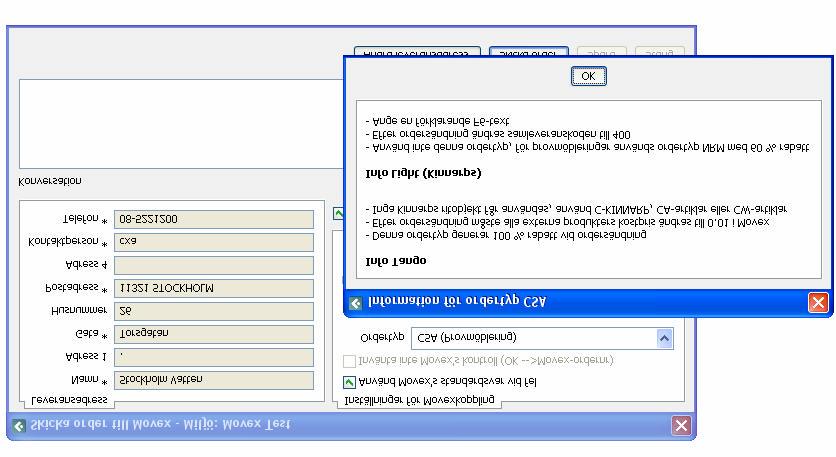
Task: Click the icon in the Information för ordertyp CSA title bar
Action: click(x=356, y=303)
